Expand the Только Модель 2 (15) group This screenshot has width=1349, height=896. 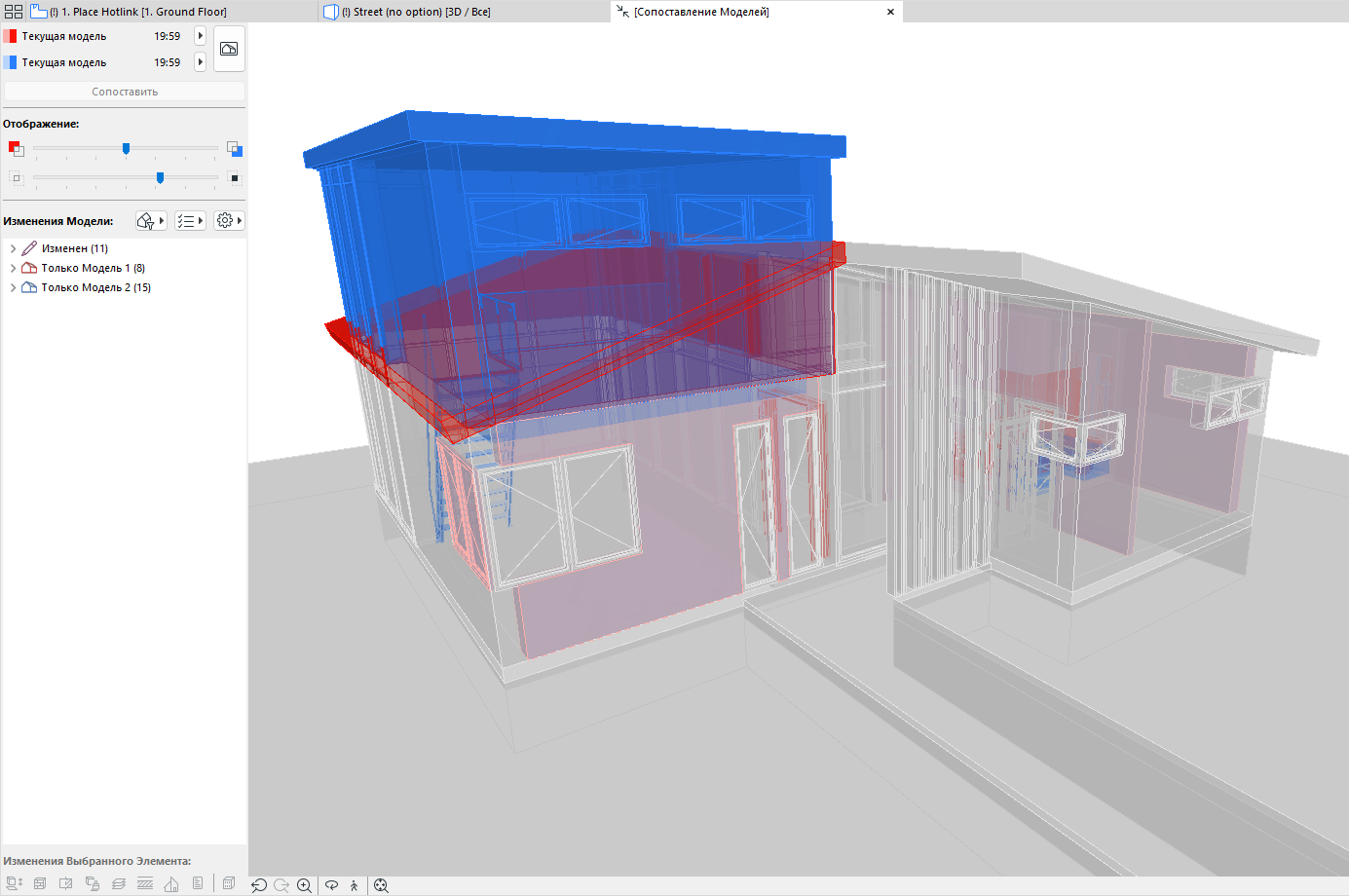coord(13,287)
